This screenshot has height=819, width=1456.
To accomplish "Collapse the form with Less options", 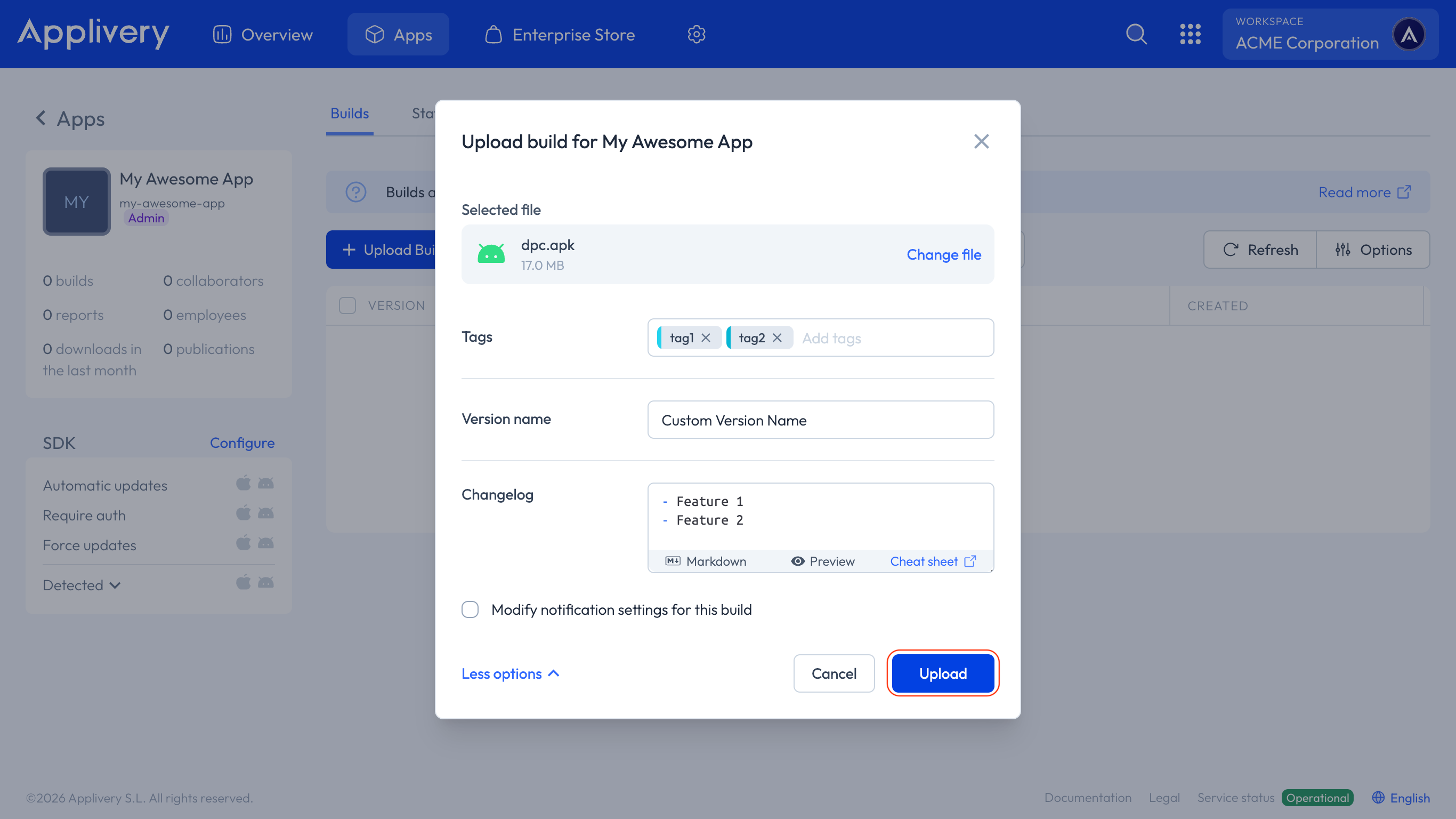I will (x=510, y=673).
